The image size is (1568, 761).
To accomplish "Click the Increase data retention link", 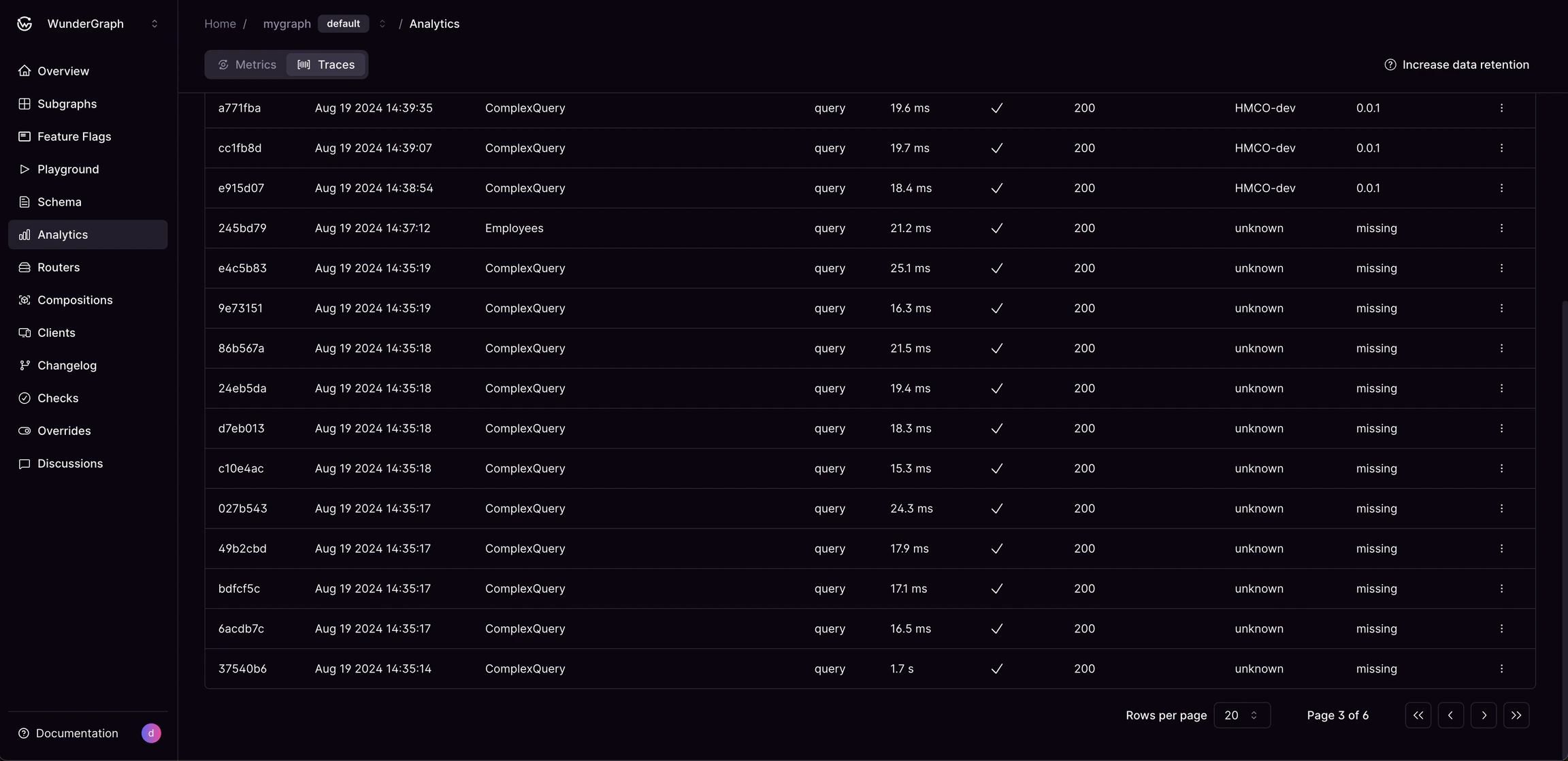I will click(x=1466, y=64).
